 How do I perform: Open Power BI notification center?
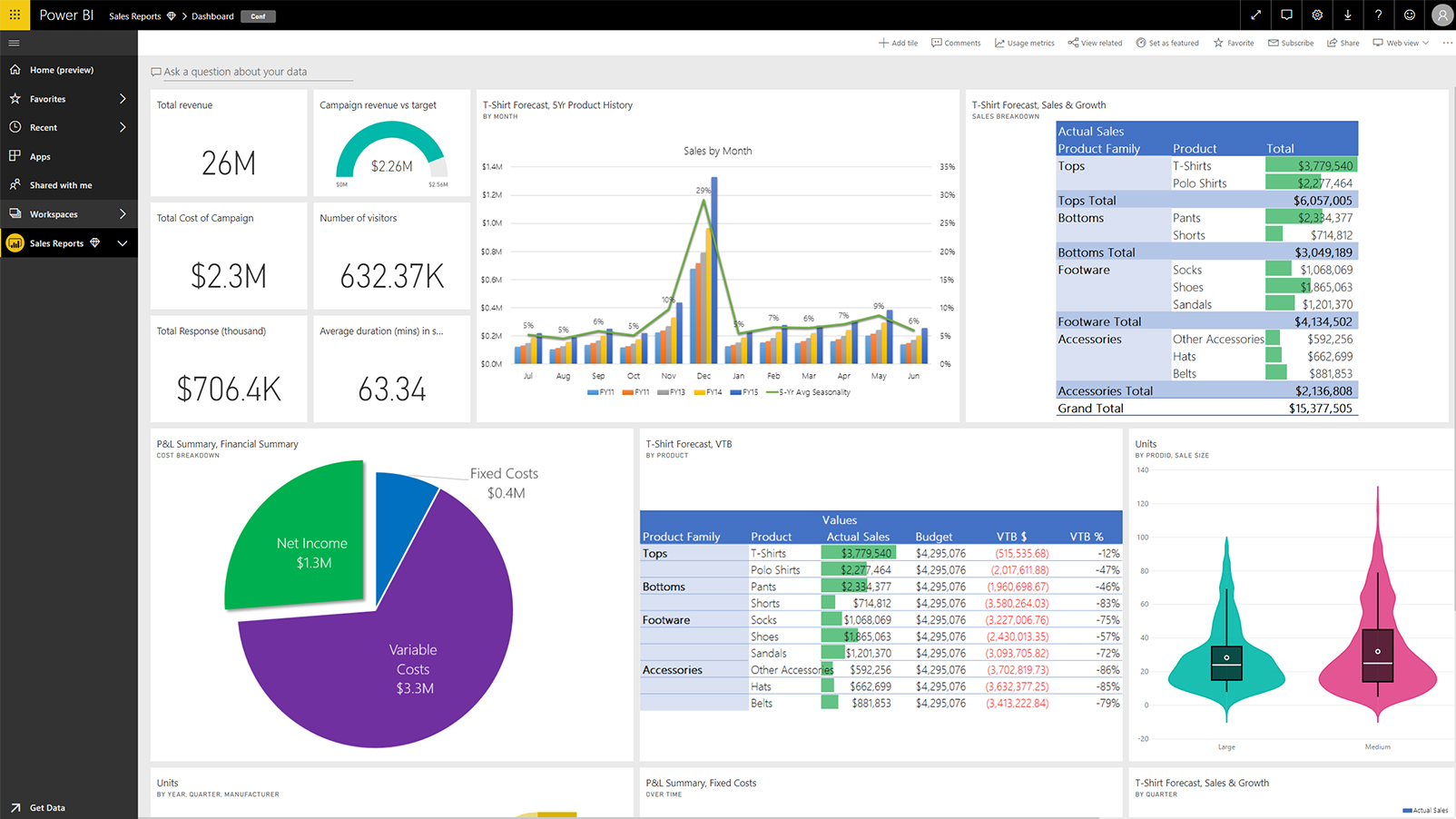click(1286, 15)
